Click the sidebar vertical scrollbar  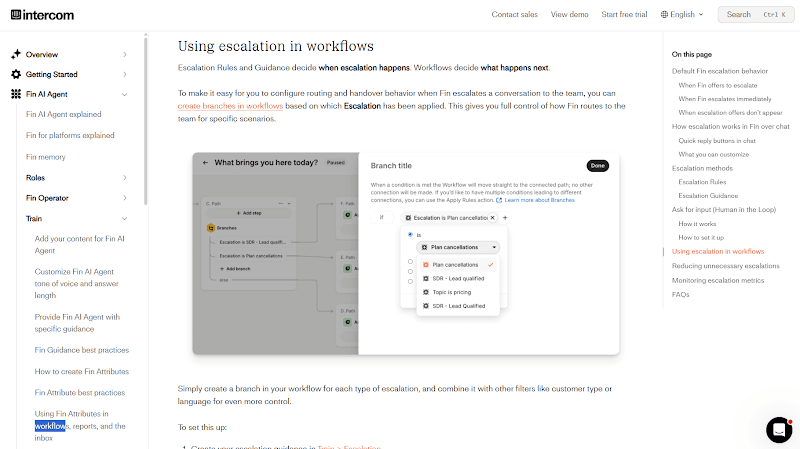(145, 120)
